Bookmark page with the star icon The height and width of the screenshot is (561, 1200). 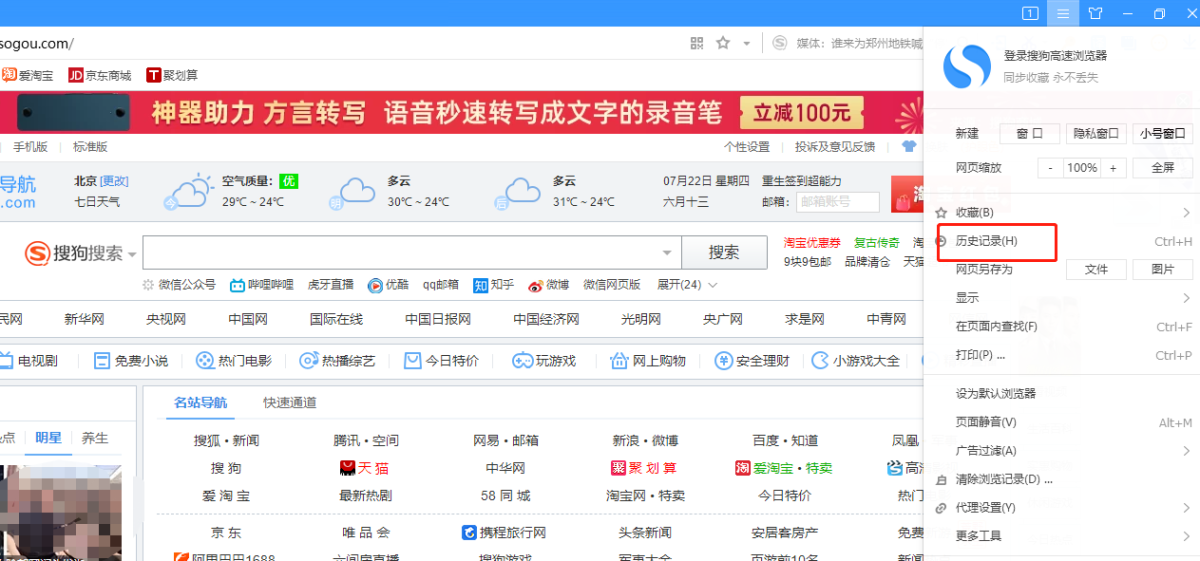point(723,43)
